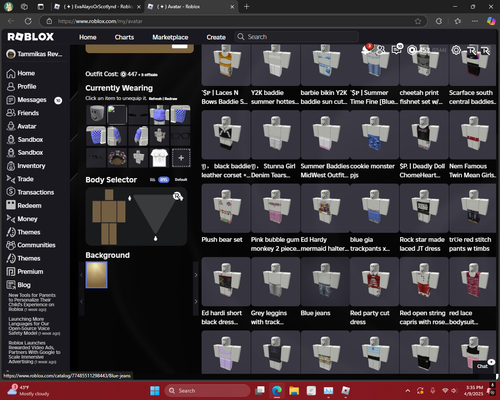Open the New Tools for Parents blog link
500x400 pixels.
(32, 302)
